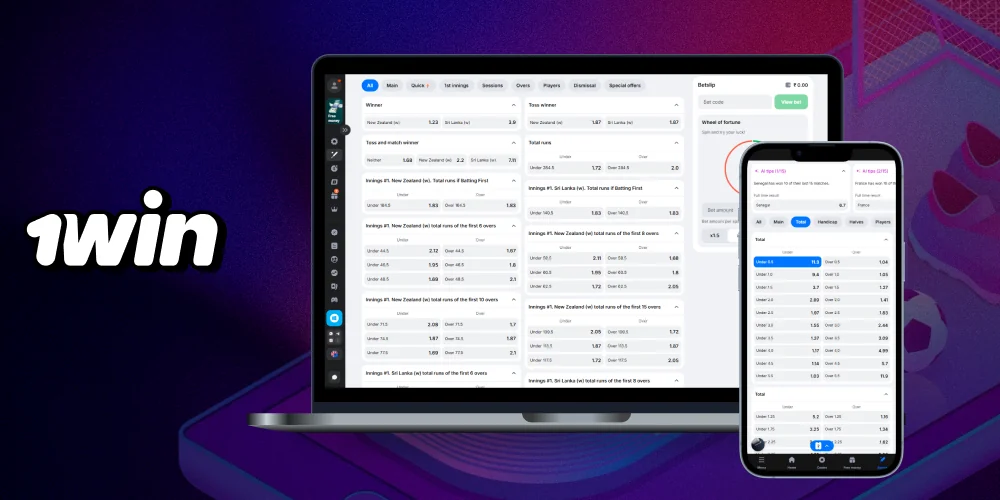Image resolution: width=1000 pixels, height=500 pixels.
Task: Collapse New Zealand first 8 overs market
Action: pos(676,233)
